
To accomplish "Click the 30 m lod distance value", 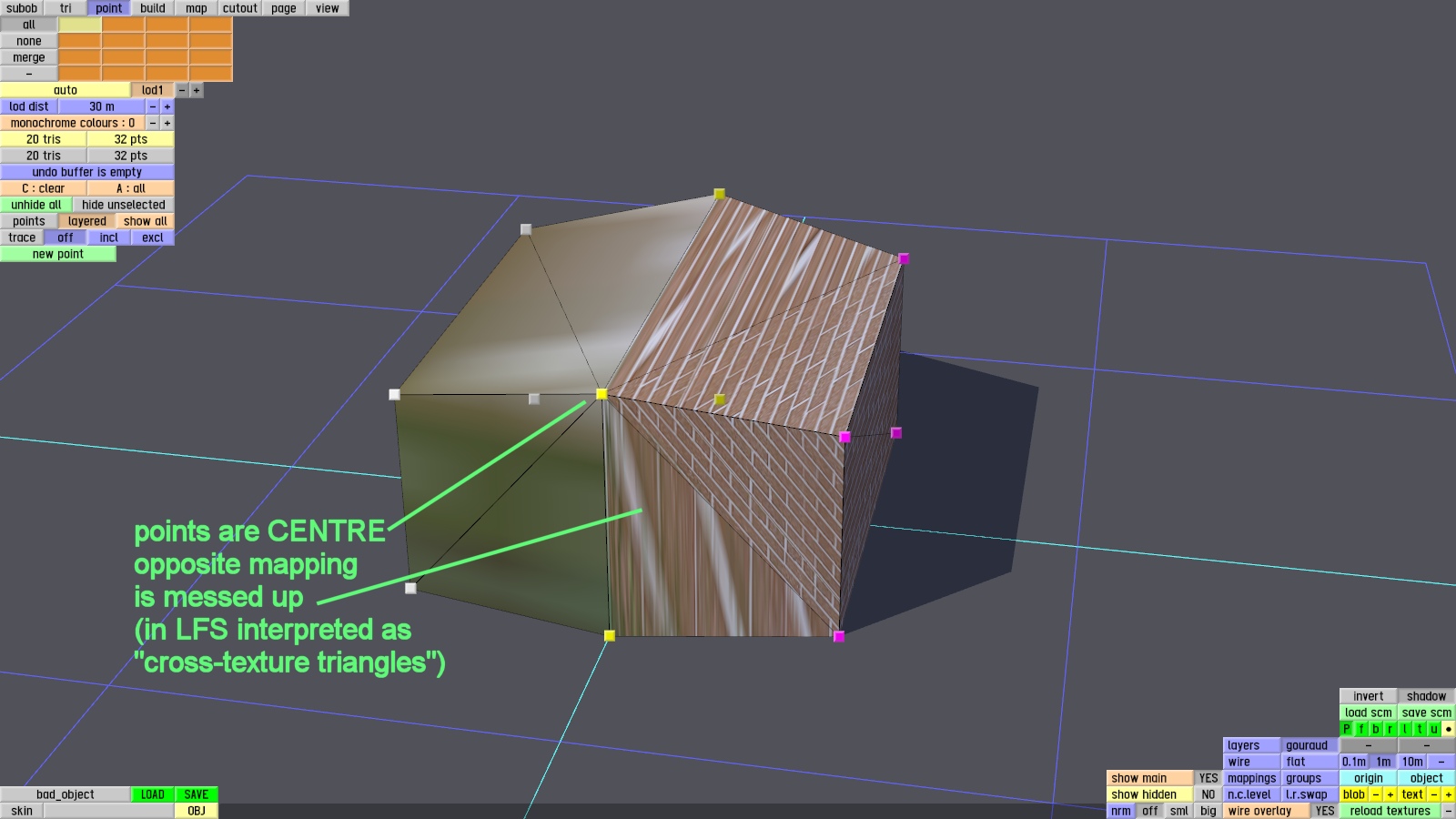I will [102, 106].
